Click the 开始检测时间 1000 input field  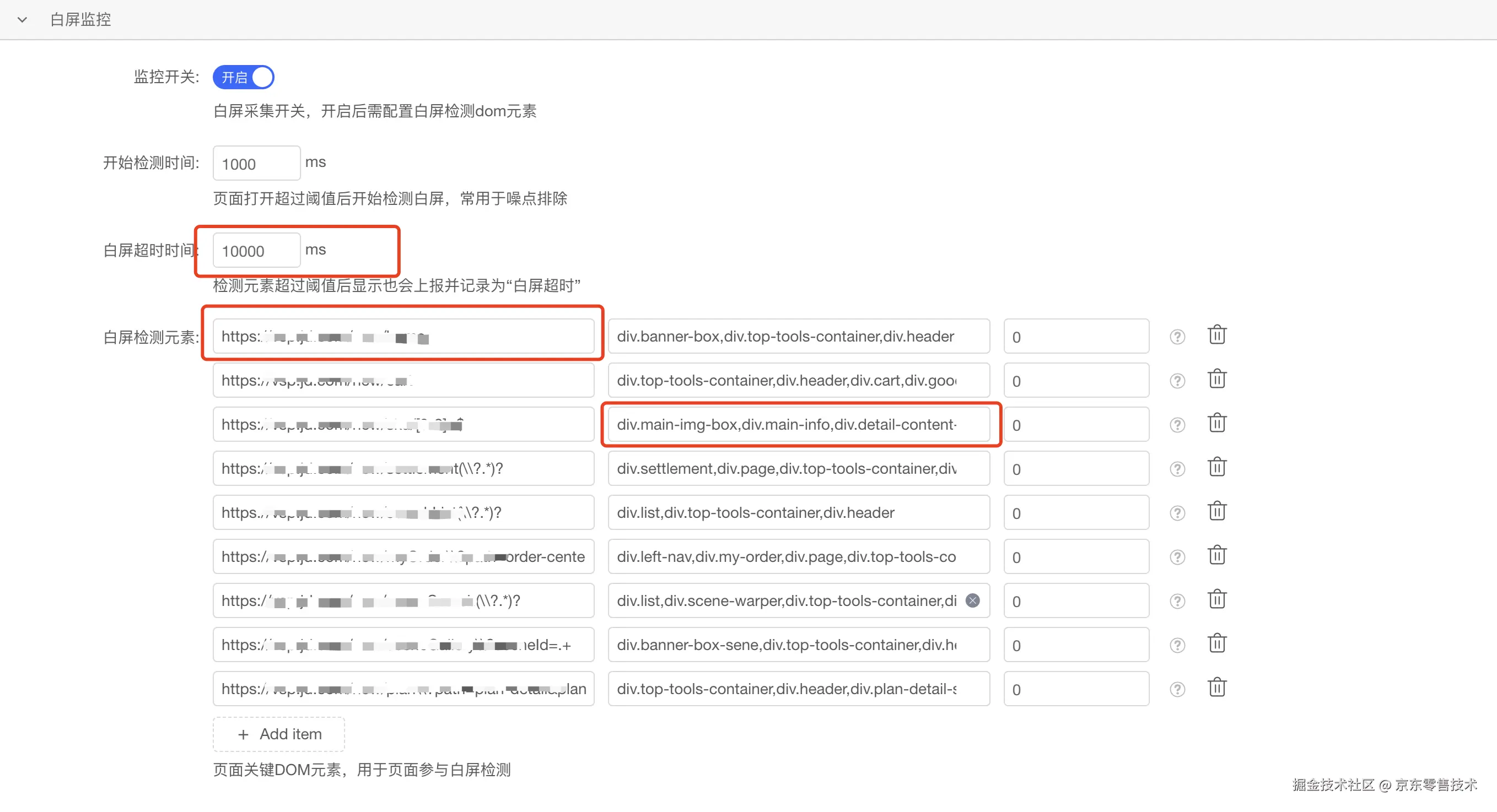256,164
